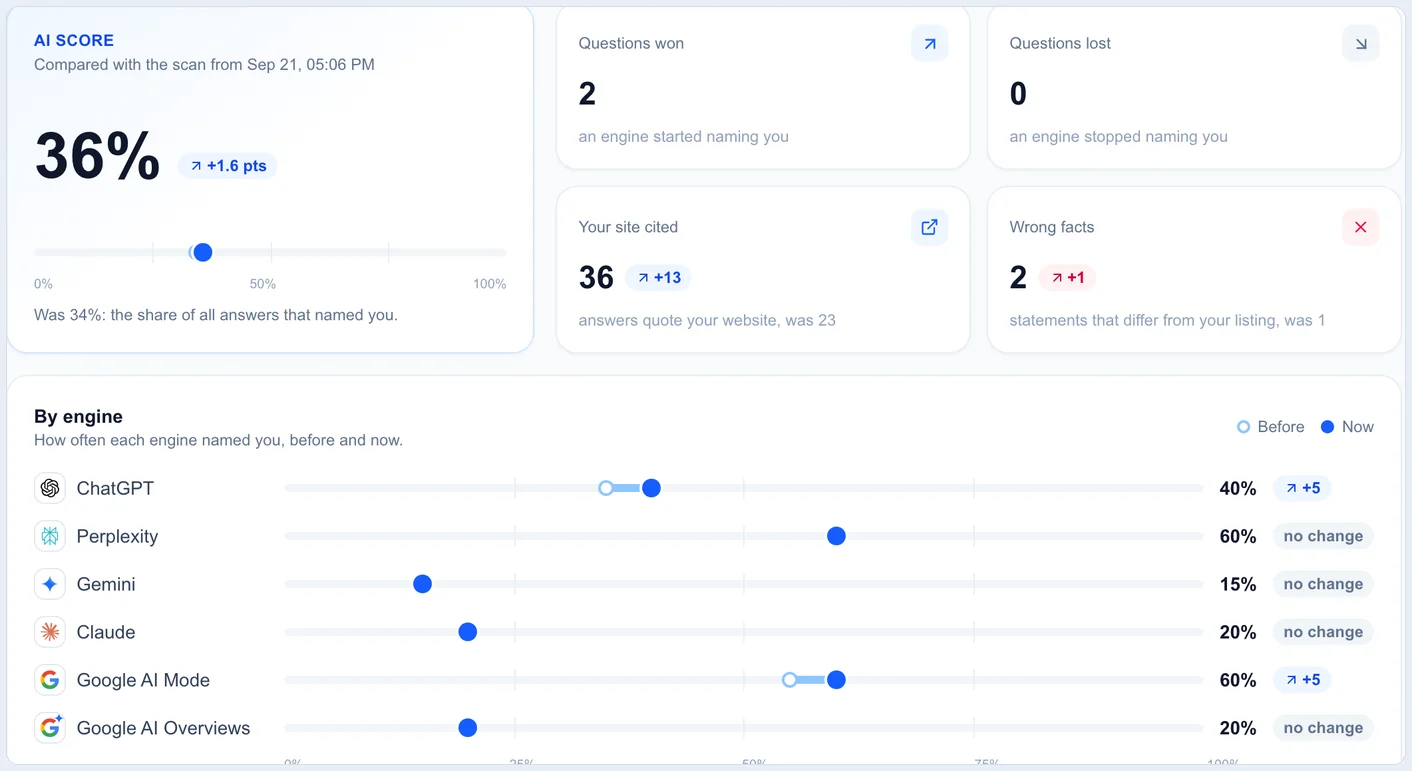Click the Google AI Overviews logo icon
Viewport: 1412px width, 771px height.
(x=50, y=728)
